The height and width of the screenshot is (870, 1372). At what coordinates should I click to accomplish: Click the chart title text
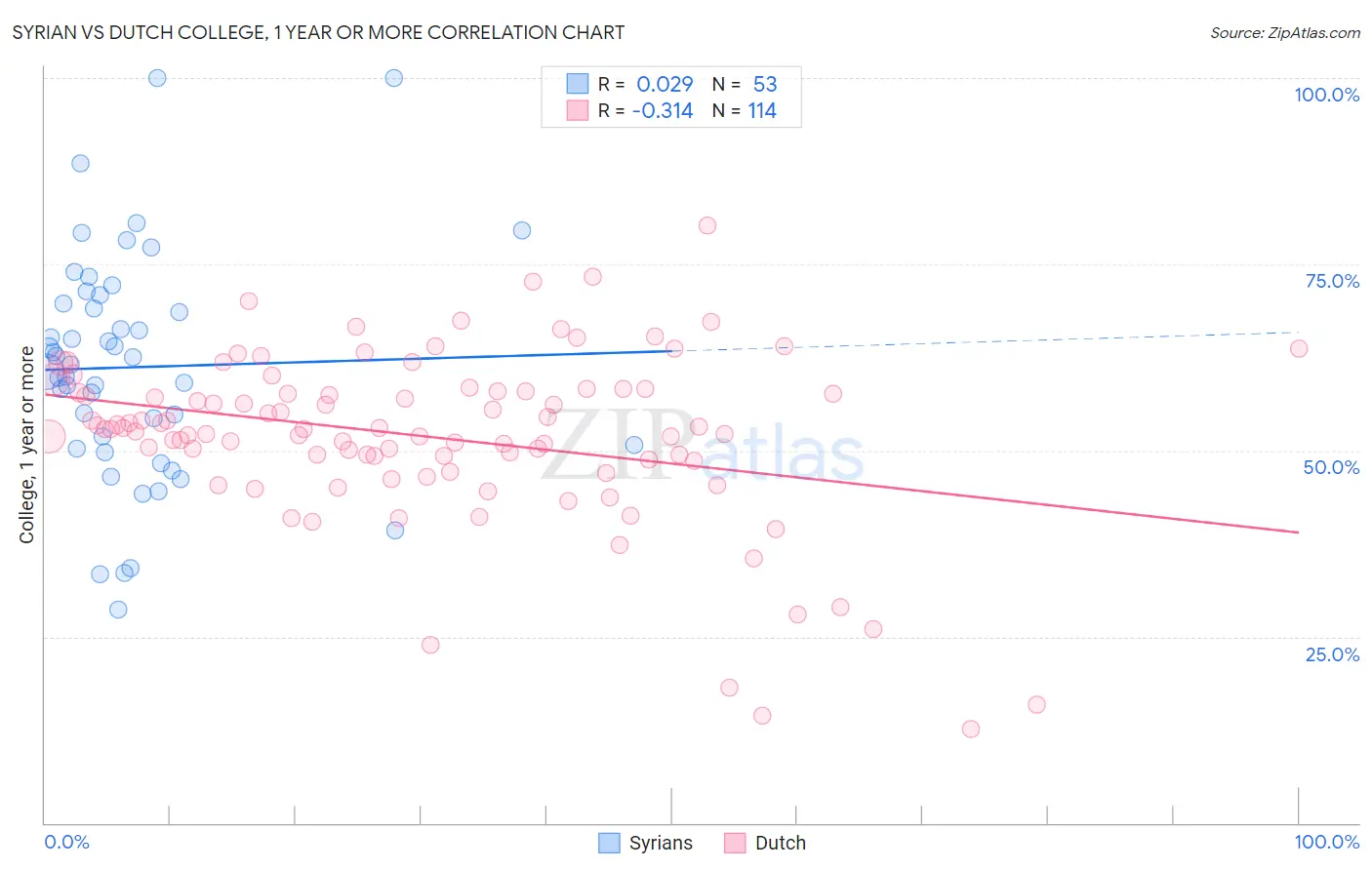[x=318, y=32]
